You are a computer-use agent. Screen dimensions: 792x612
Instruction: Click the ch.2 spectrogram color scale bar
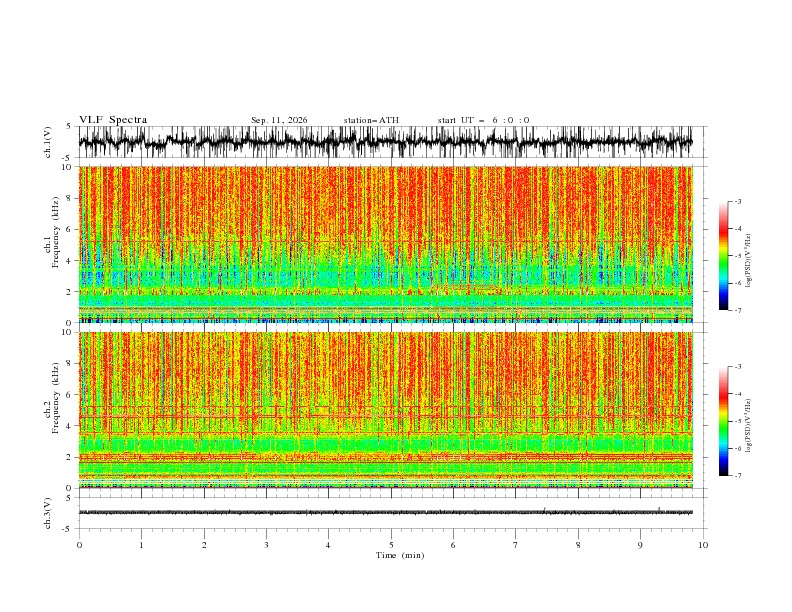724,421
